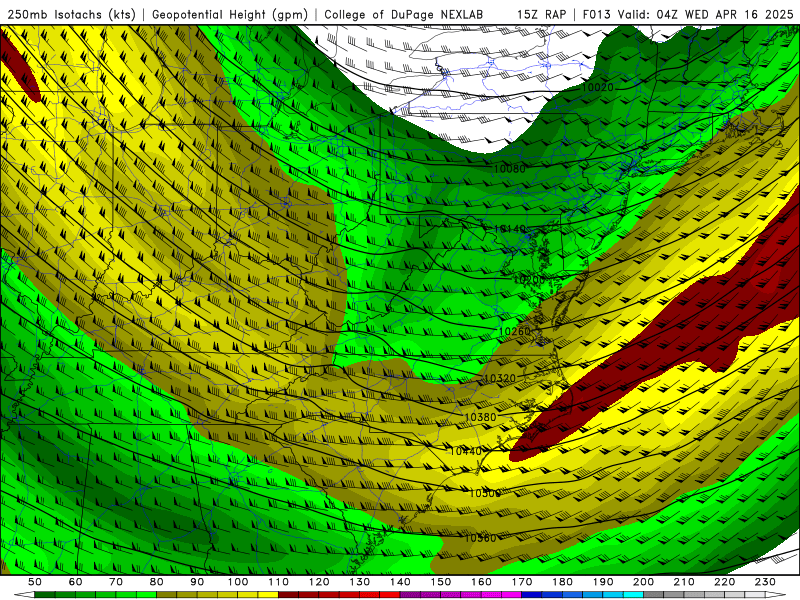This screenshot has width=800, height=600.
Task: Click the '50' color scale label
Action: click(x=35, y=582)
